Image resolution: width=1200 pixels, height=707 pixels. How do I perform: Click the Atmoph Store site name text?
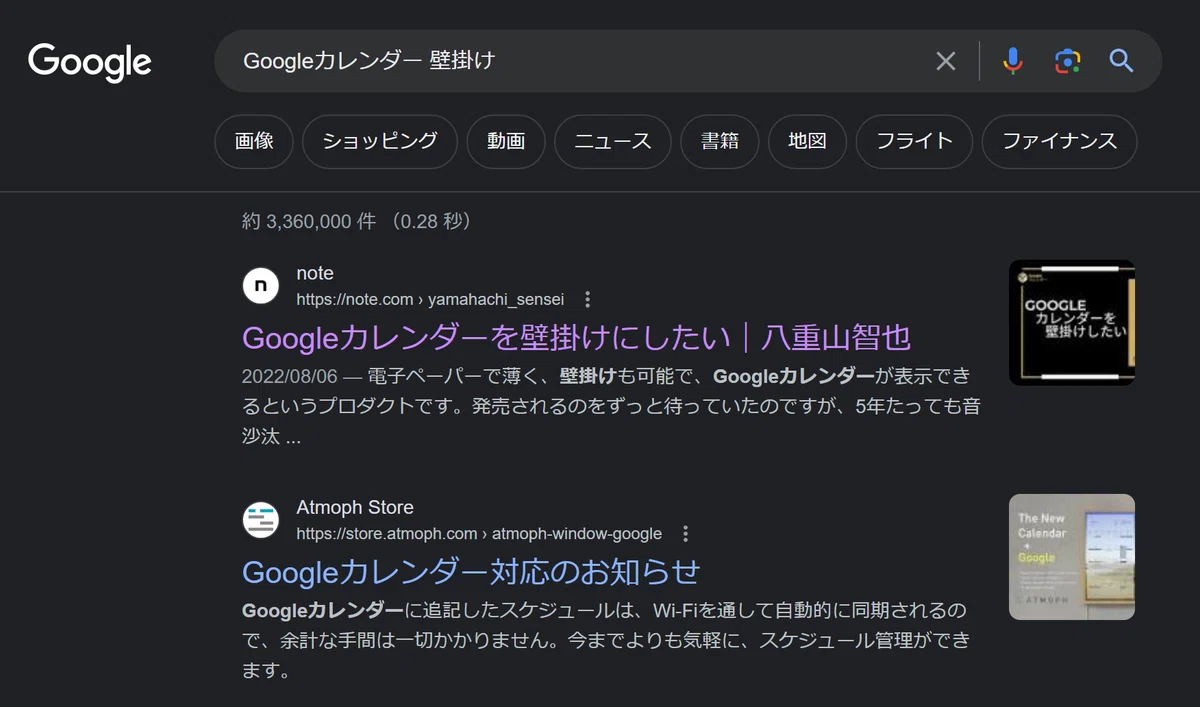coord(355,507)
